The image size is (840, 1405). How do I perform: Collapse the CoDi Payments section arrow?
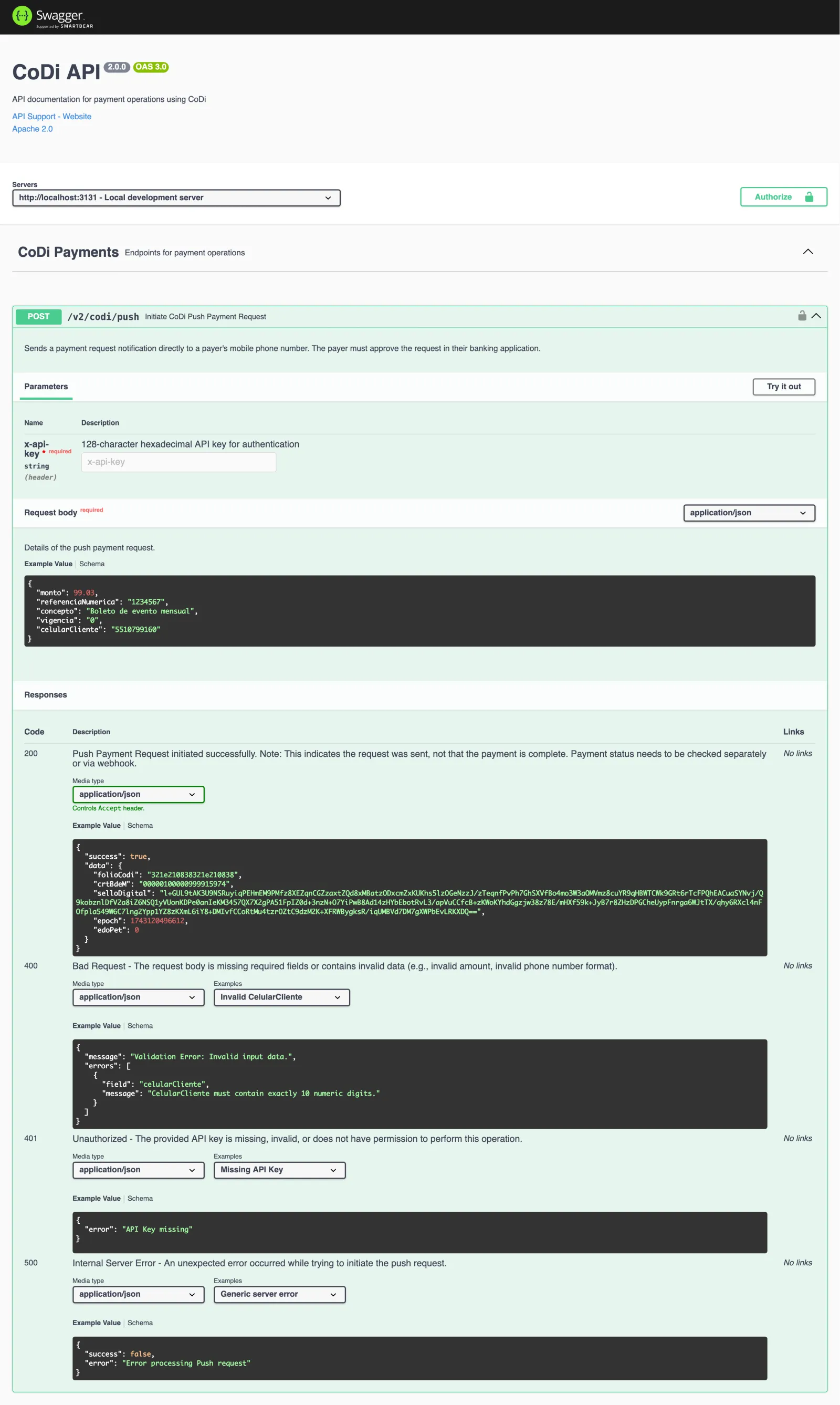click(x=808, y=252)
